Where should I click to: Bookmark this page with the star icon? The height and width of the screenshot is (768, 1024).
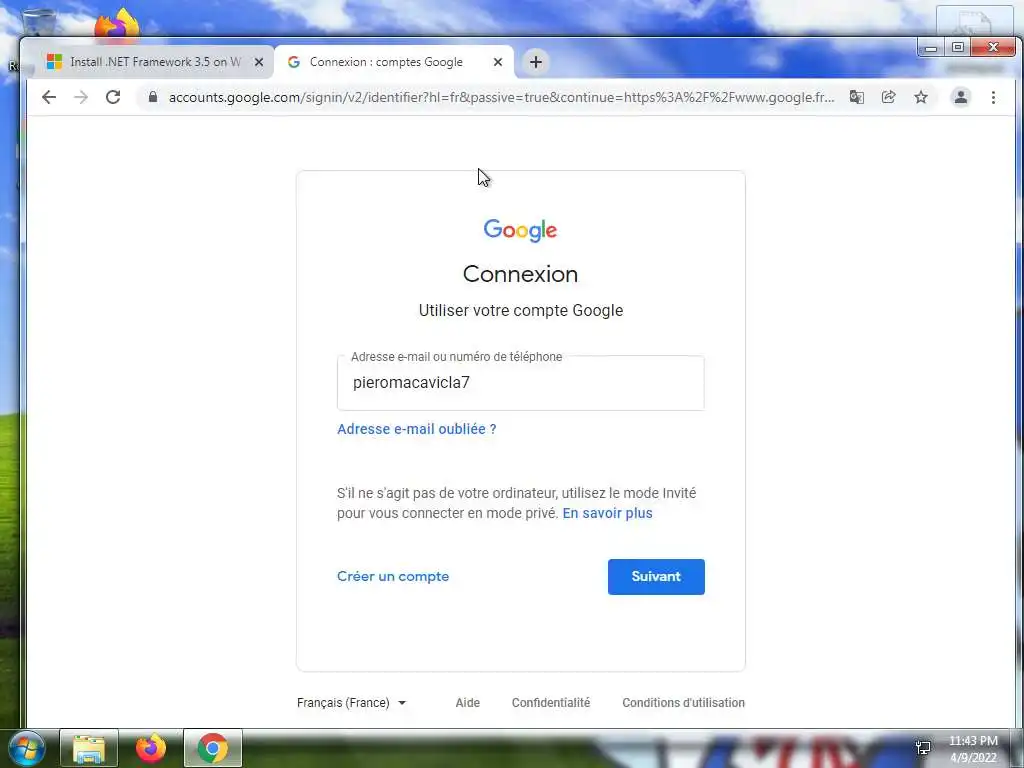click(921, 97)
